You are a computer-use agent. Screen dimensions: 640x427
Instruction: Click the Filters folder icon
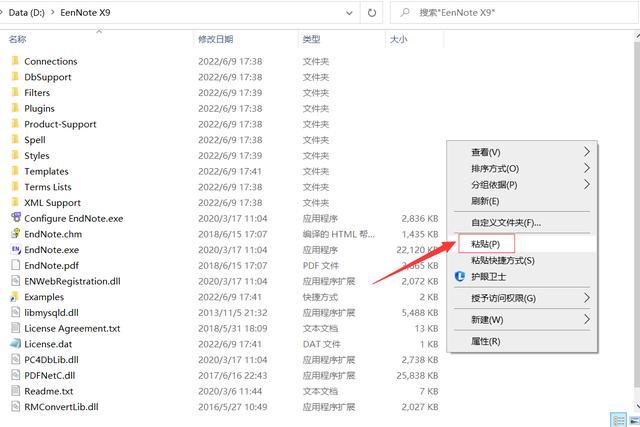[x=15, y=92]
